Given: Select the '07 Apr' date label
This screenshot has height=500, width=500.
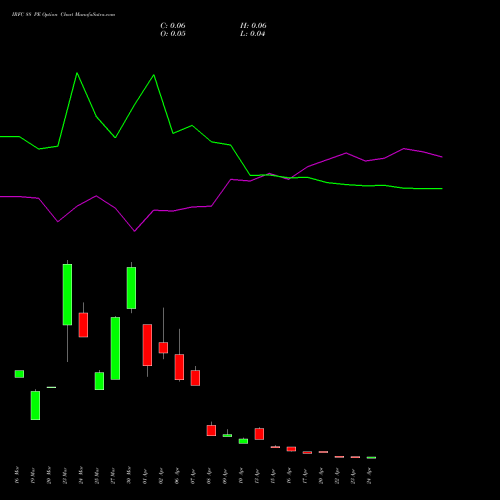Looking at the screenshot, I should [x=193, y=475].
